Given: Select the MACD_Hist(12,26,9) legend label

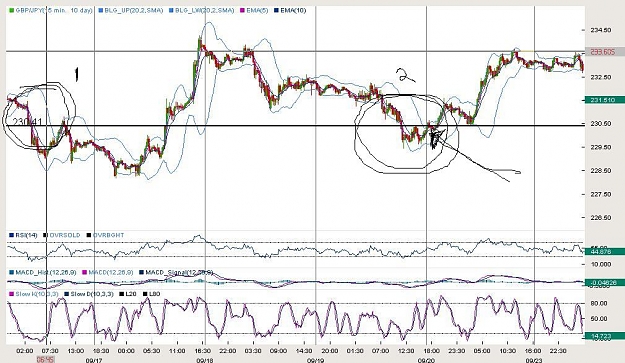Looking at the screenshot, I should click(45, 273).
